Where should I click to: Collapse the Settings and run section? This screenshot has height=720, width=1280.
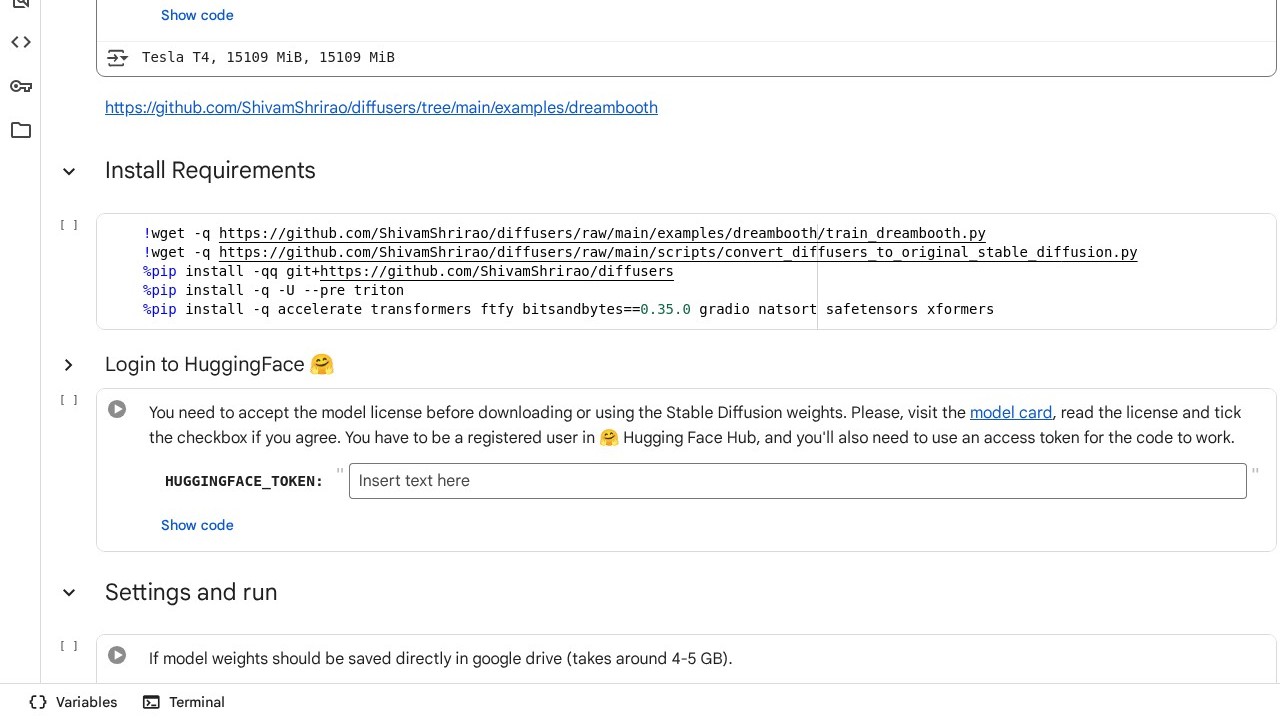pyautogui.click(x=69, y=593)
